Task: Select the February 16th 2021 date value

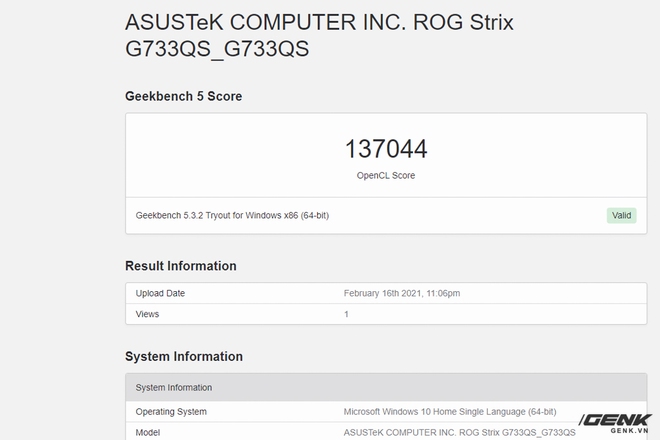Action: 402,293
